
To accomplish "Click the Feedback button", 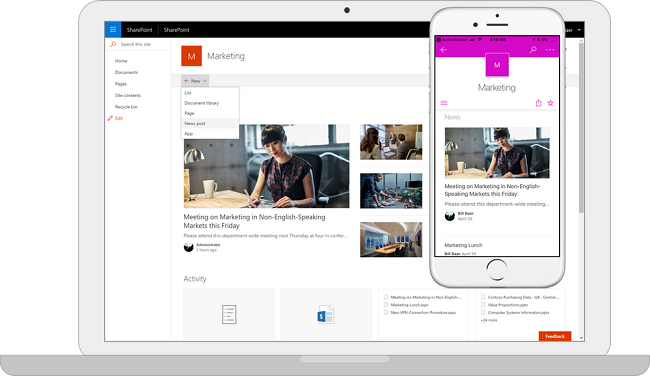I will 555,336.
